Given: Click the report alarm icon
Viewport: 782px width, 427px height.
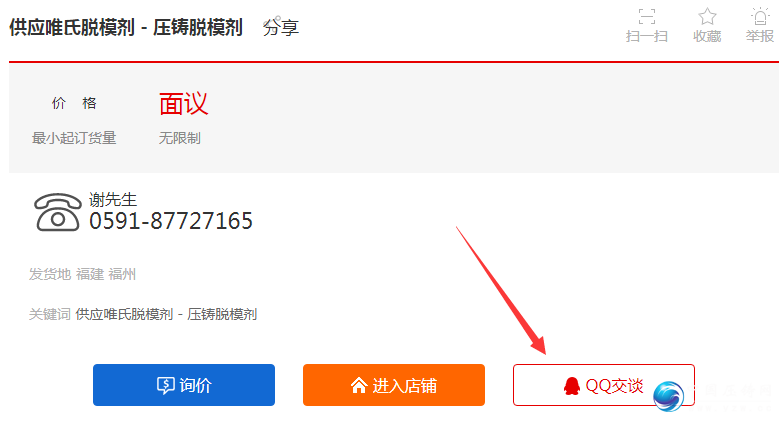Looking at the screenshot, I should (760, 16).
